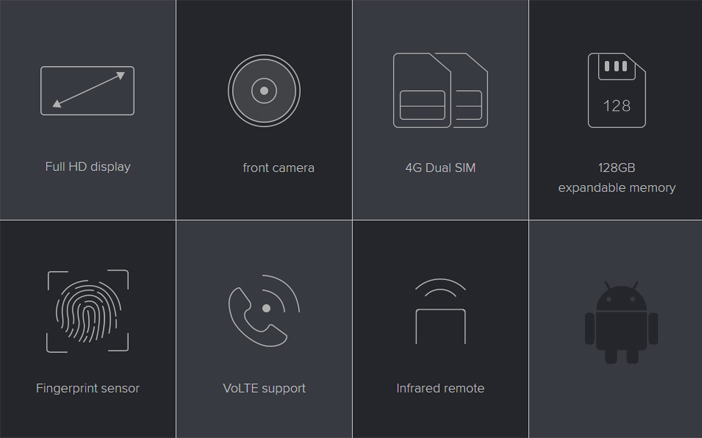Click the dual SIM cards icon
Image resolution: width=702 pixels, height=438 pixels.
(440, 90)
